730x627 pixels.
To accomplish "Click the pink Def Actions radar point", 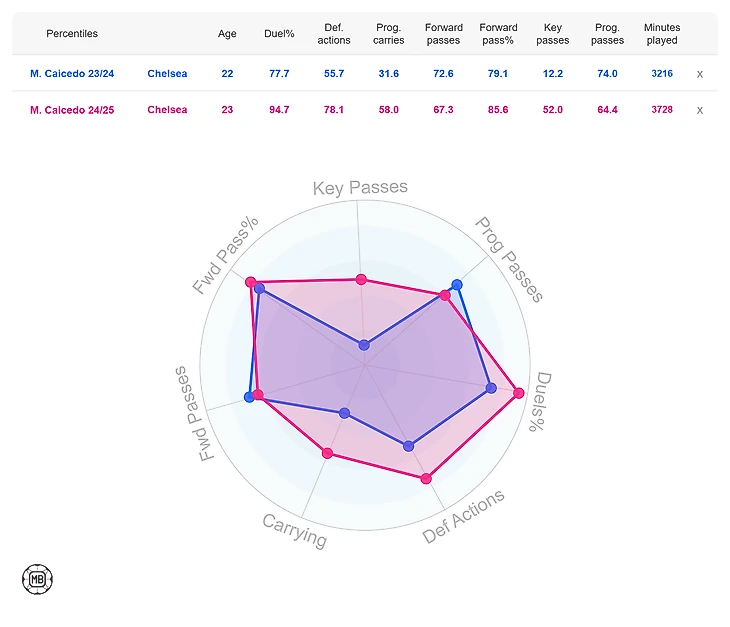I will click(x=426, y=479).
